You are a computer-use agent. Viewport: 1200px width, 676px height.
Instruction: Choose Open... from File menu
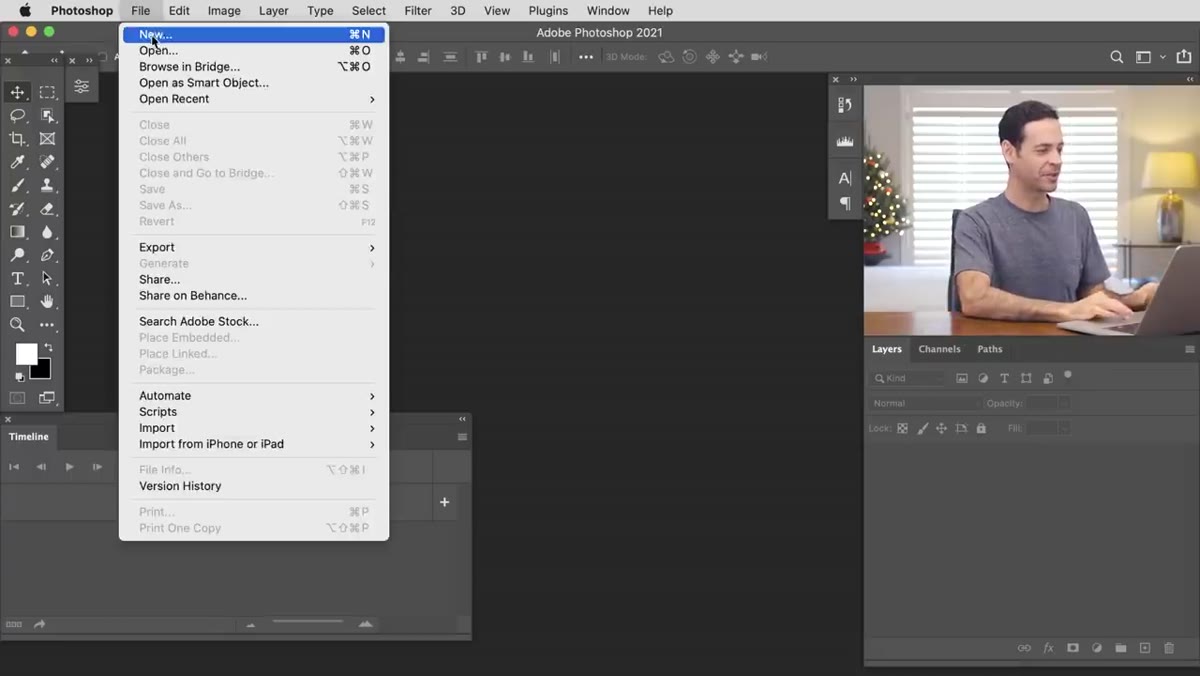pyautogui.click(x=254, y=50)
